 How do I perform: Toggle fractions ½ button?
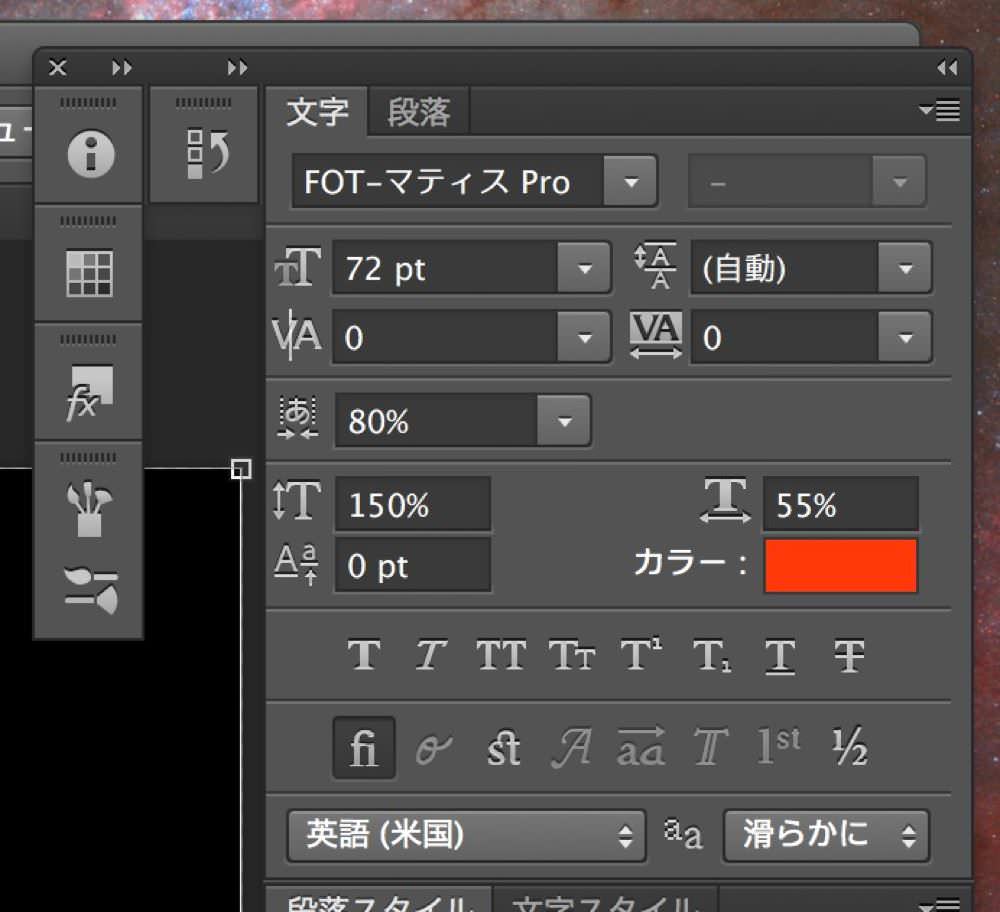849,746
